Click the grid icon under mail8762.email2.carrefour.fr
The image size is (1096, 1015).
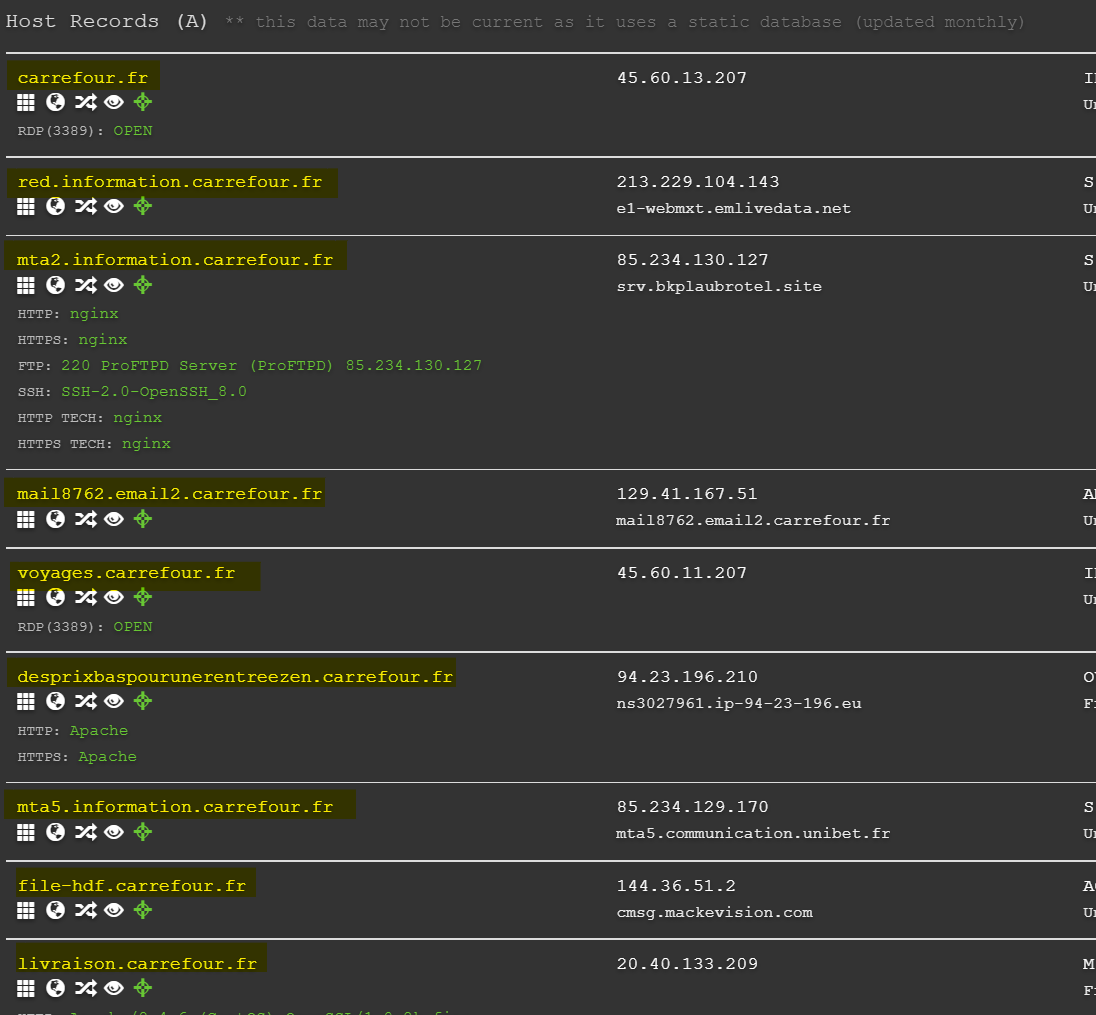click(x=26, y=519)
